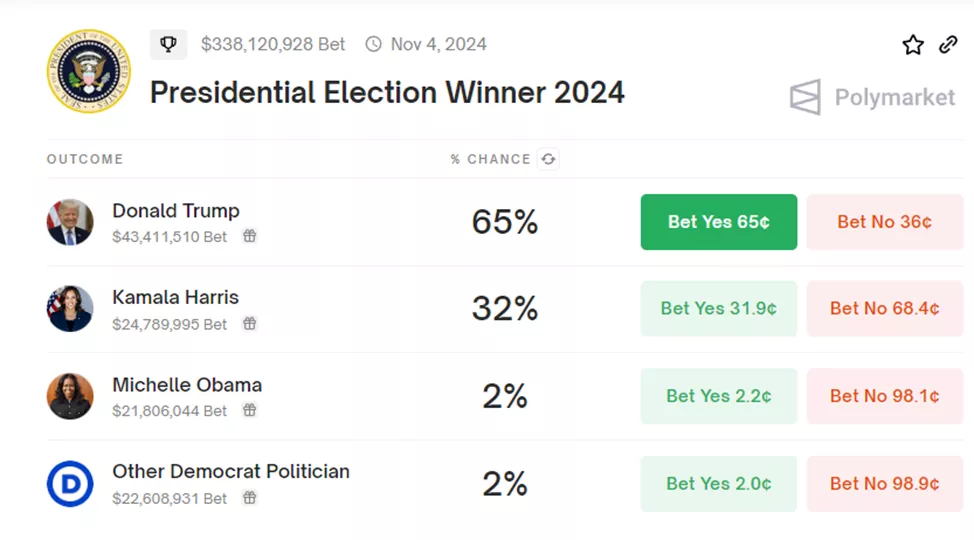Click the trophy icon badge

click(x=168, y=44)
